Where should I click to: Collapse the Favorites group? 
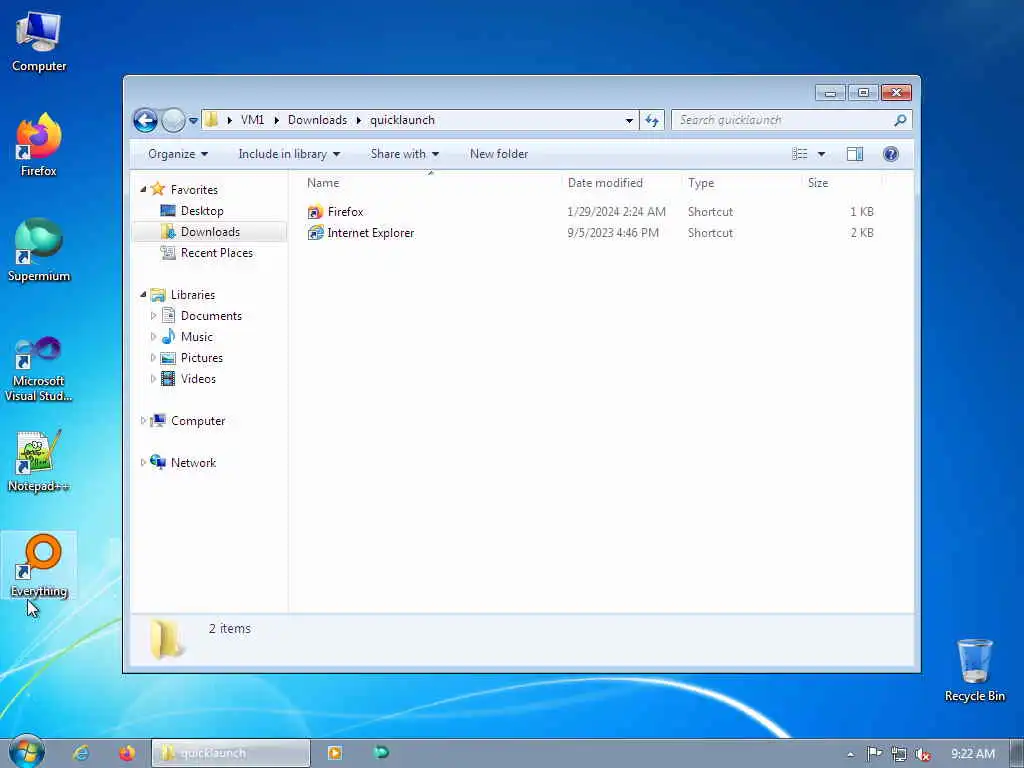[x=143, y=189]
